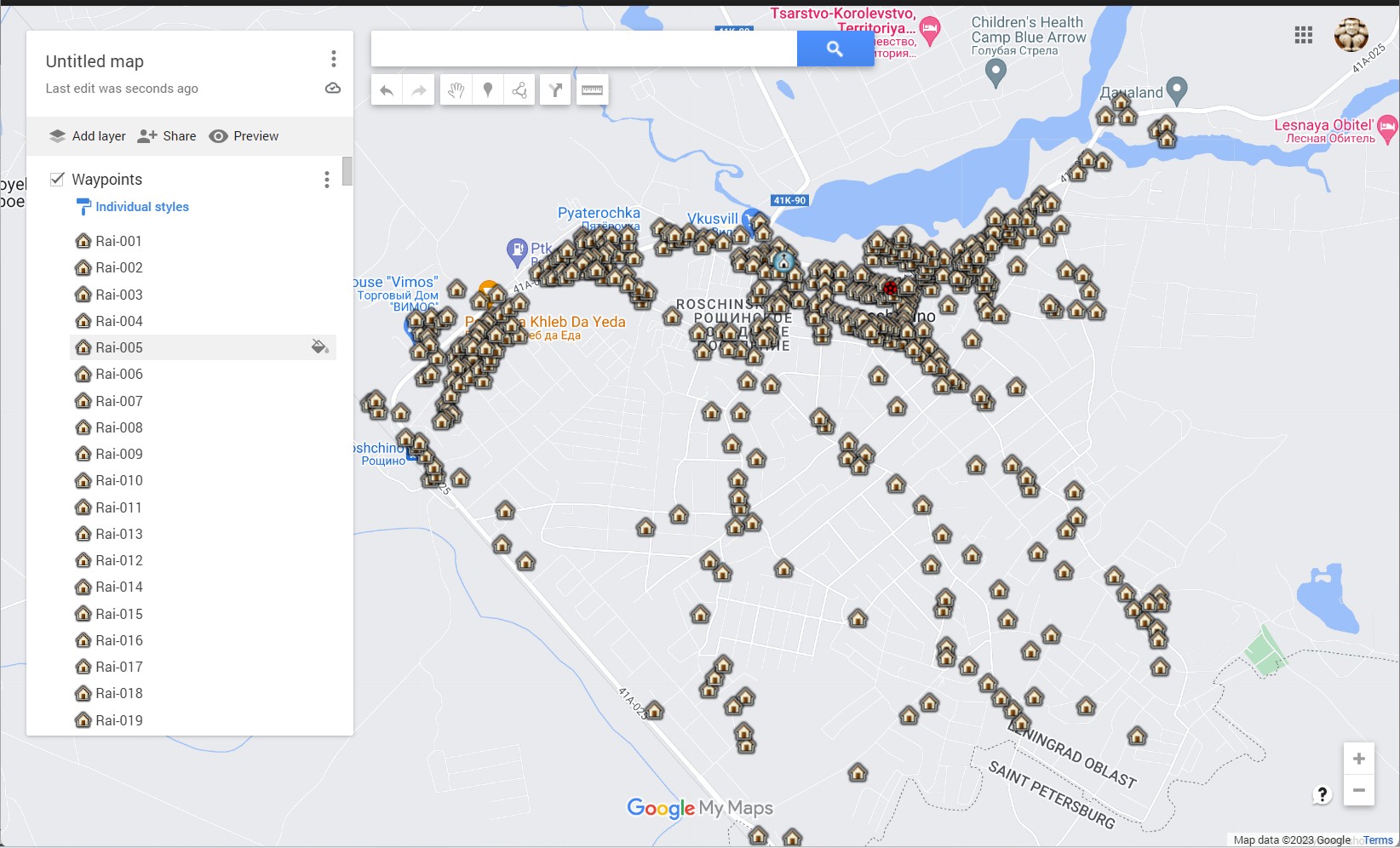Click the undo arrow in toolbar
This screenshot has width=1400, height=848.
[387, 90]
